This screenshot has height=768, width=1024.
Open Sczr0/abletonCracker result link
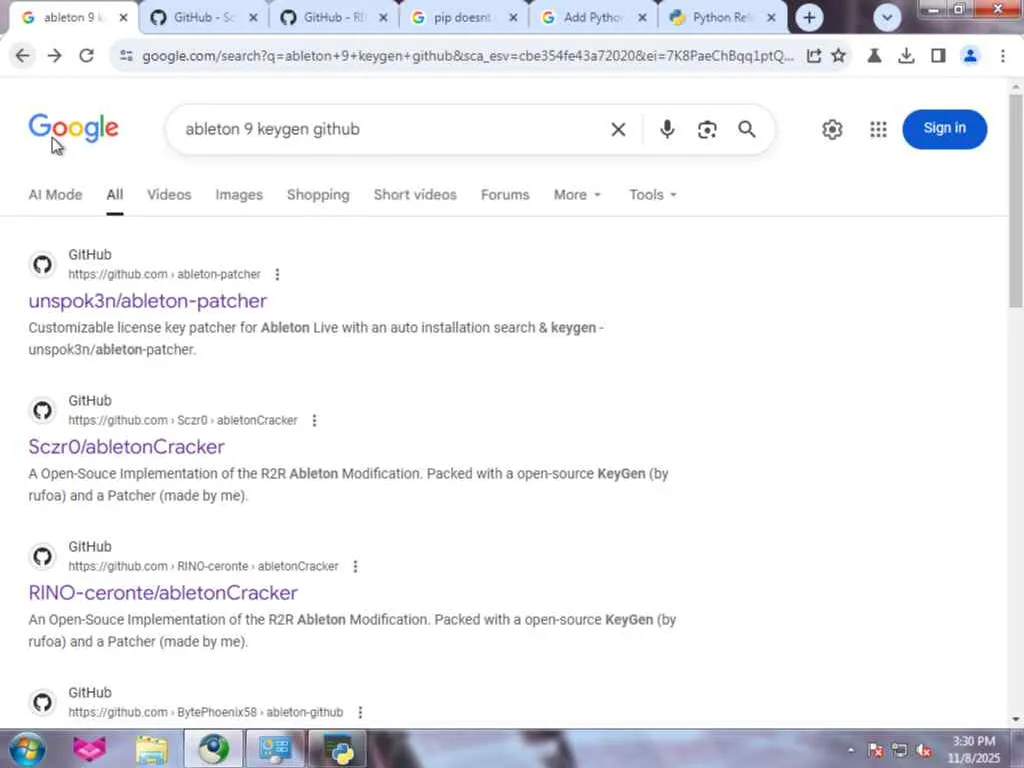(127, 447)
